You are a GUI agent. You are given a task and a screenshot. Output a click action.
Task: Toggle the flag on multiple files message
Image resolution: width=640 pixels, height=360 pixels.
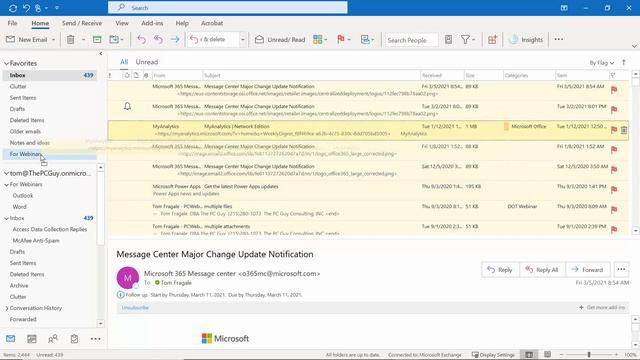click(614, 210)
